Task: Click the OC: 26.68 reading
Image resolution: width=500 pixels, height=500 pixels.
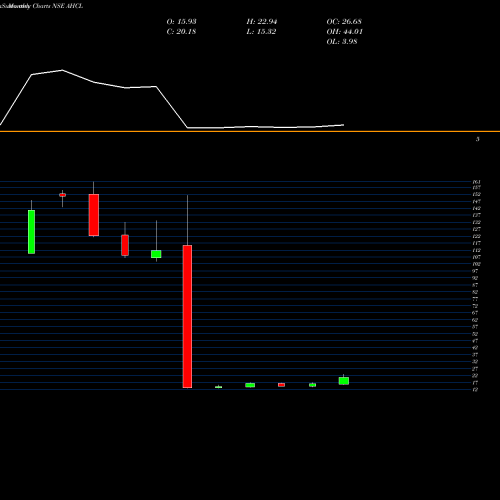Action: point(344,22)
